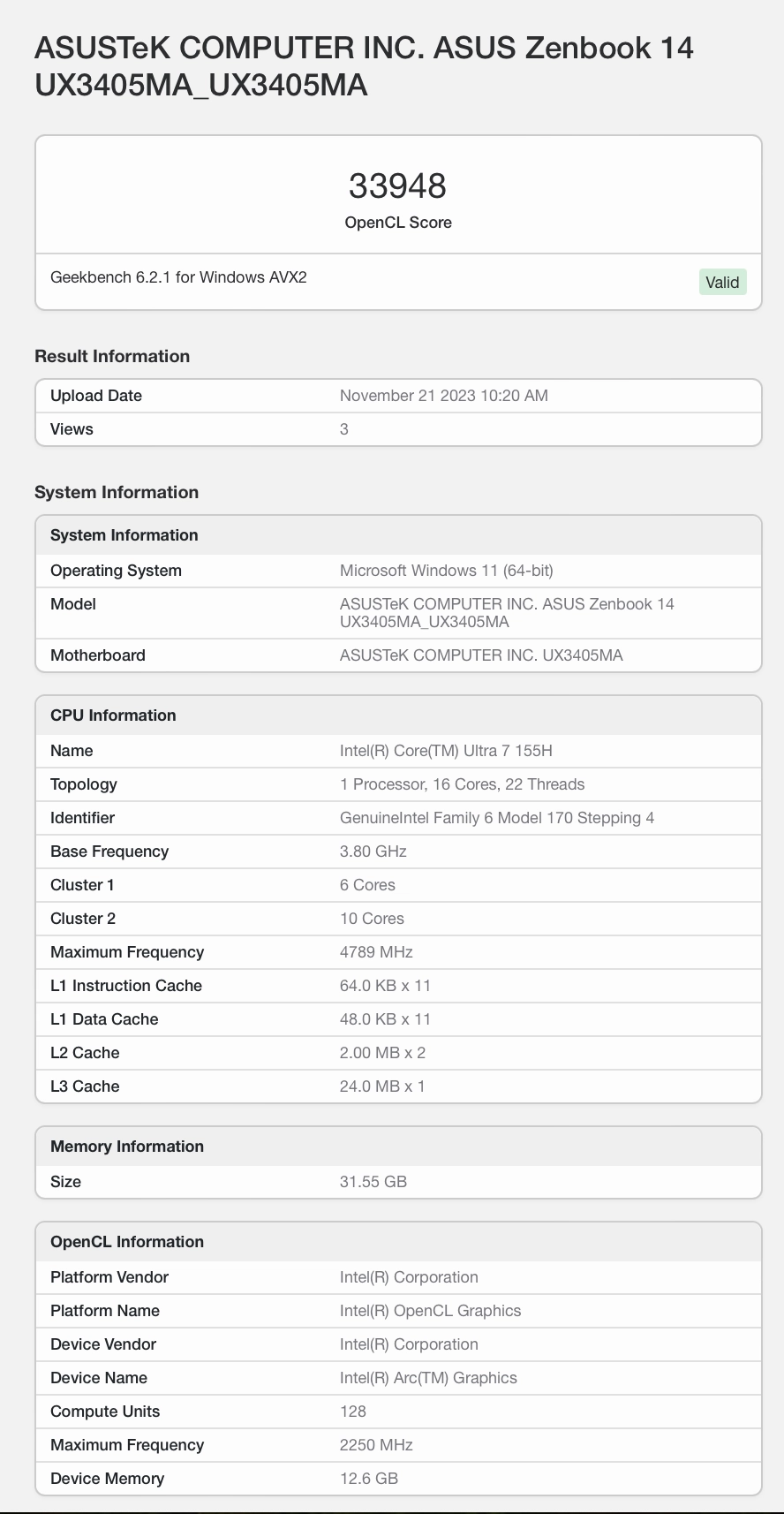Click the "24.0 MB x 1" value
The image size is (784, 1514).
[x=382, y=1086]
